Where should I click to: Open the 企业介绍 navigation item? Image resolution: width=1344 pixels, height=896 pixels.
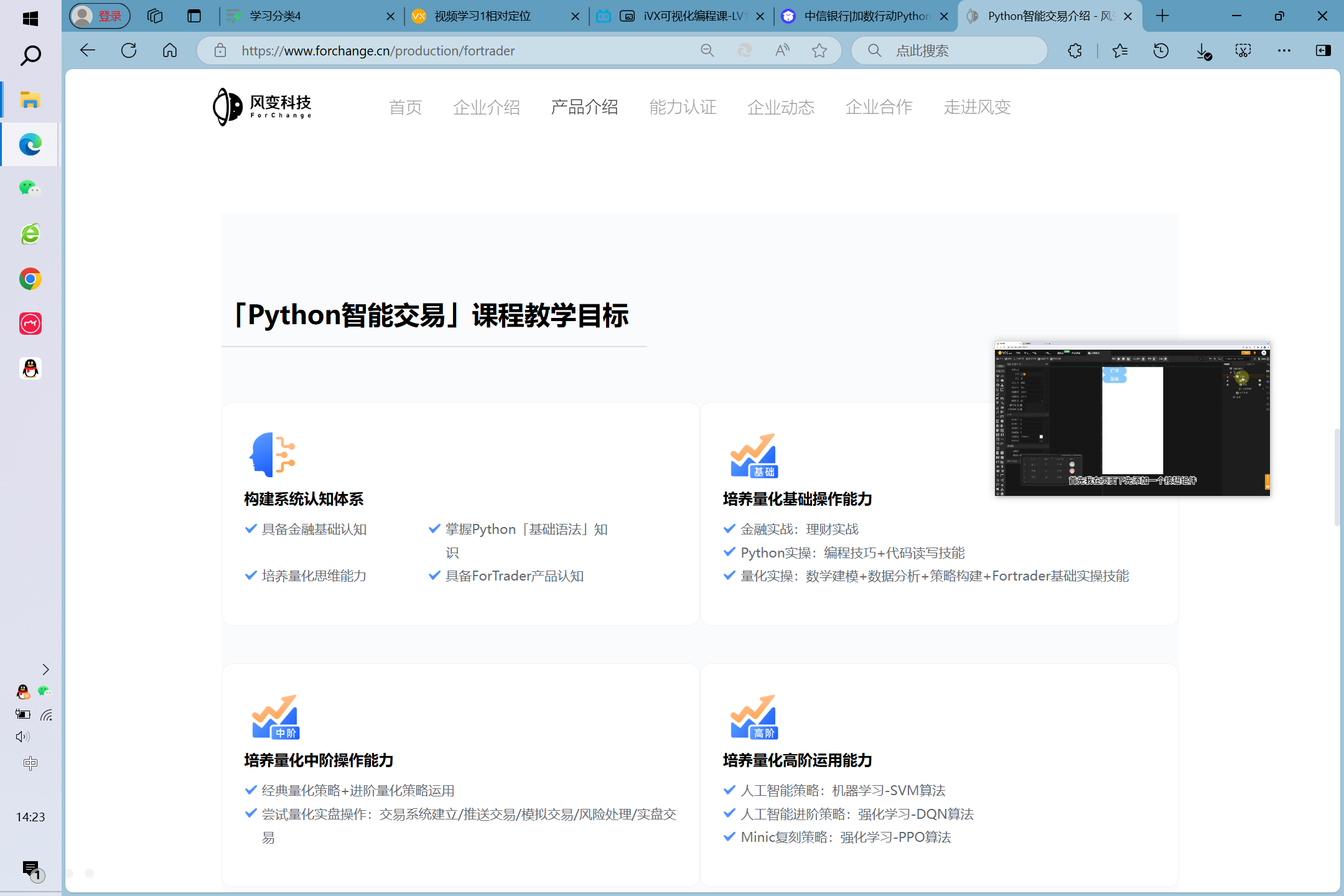point(487,107)
